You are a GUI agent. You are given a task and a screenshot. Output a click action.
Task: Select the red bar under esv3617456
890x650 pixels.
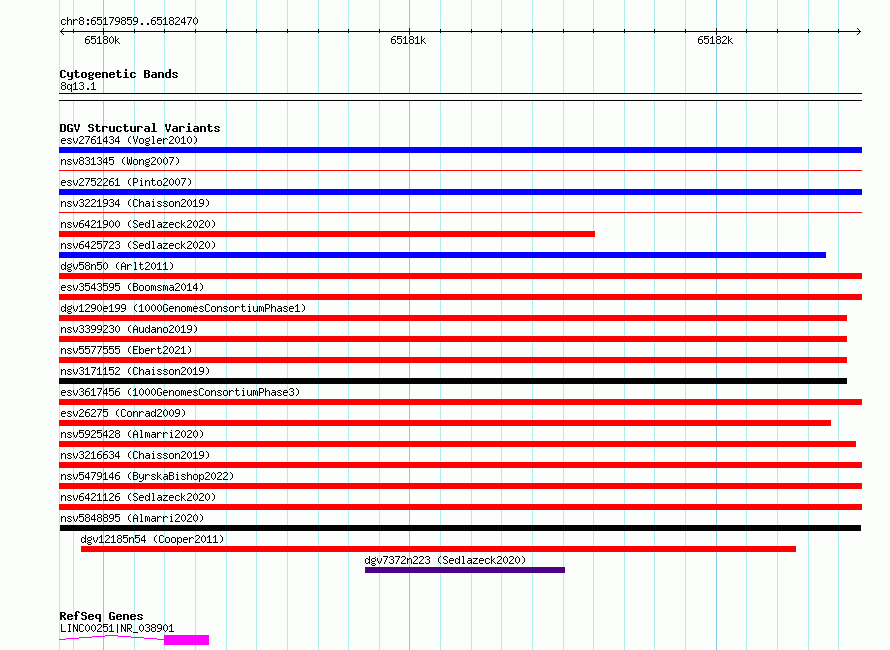[x=460, y=402]
